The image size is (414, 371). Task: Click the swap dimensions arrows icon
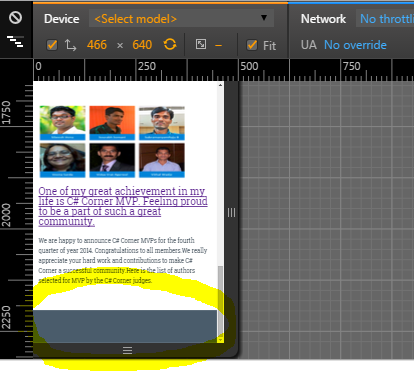click(x=70, y=45)
